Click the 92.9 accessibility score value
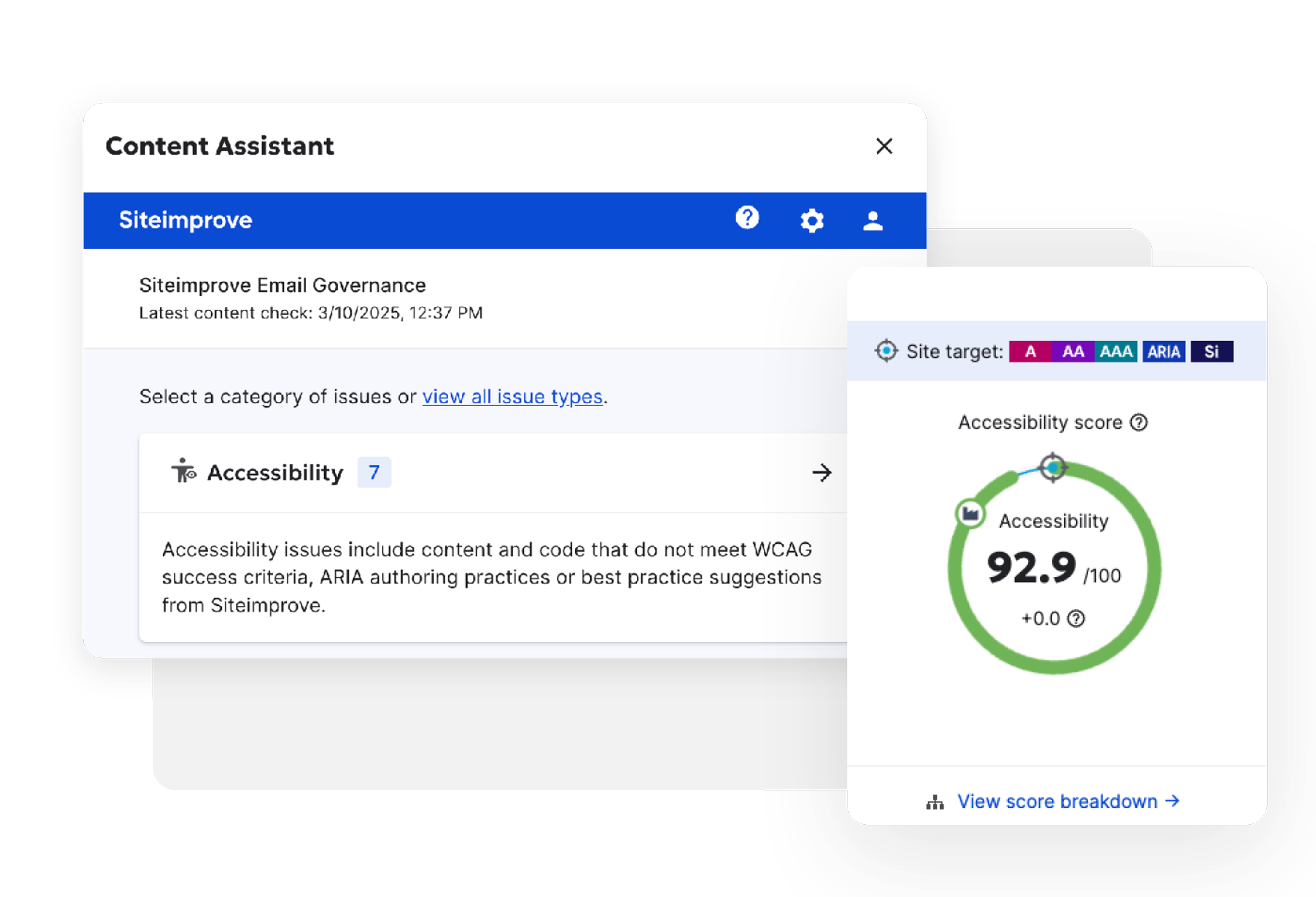The height and width of the screenshot is (897, 1316). tap(1031, 568)
